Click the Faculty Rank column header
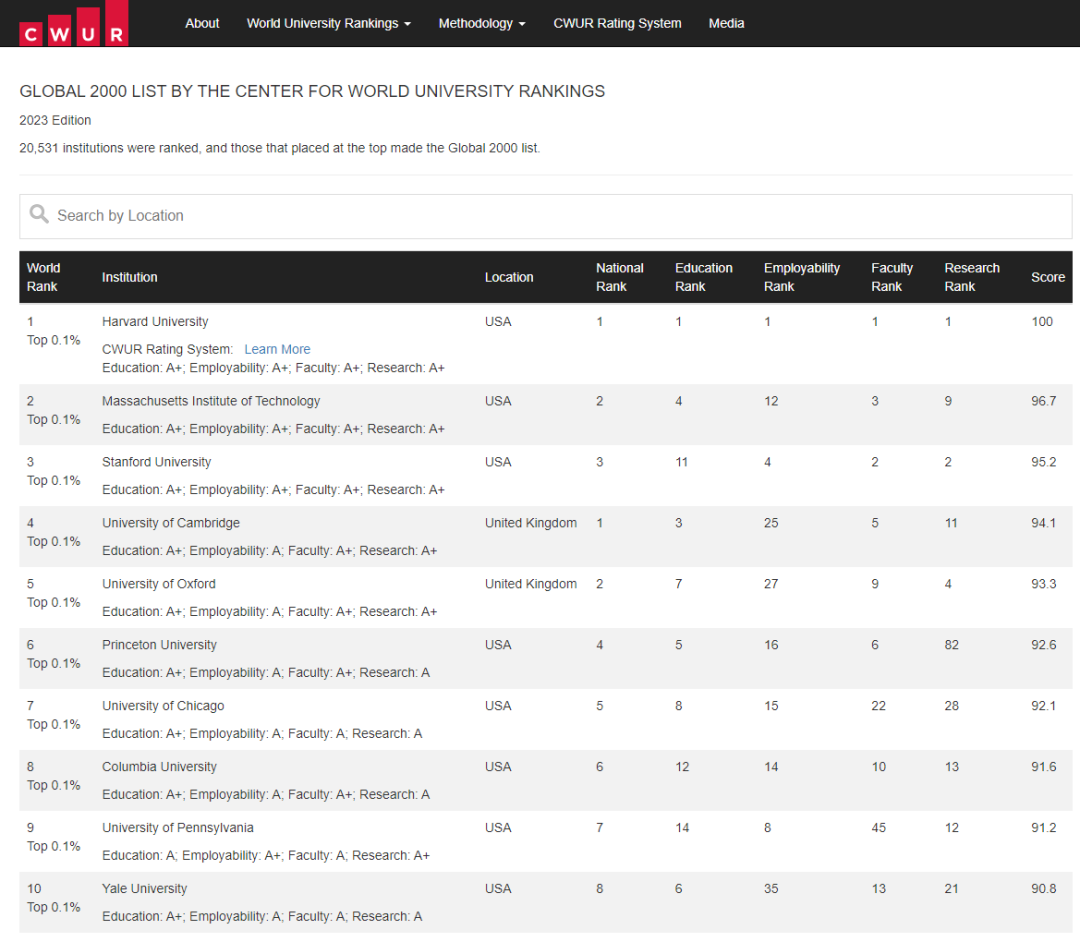This screenshot has width=1080, height=942. (x=892, y=277)
